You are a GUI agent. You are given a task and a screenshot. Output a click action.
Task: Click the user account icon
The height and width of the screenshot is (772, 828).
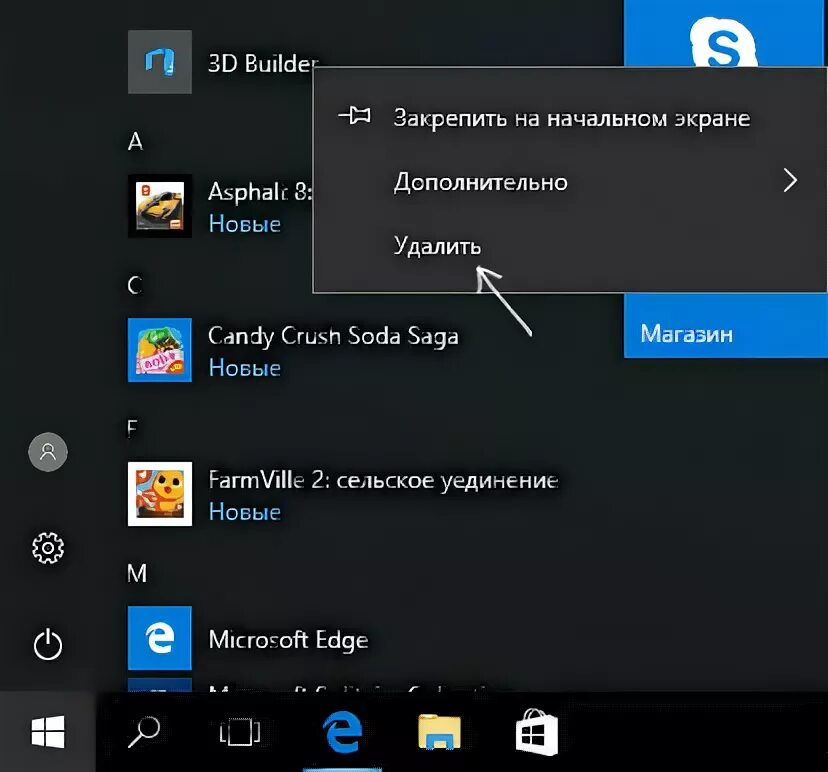[48, 452]
